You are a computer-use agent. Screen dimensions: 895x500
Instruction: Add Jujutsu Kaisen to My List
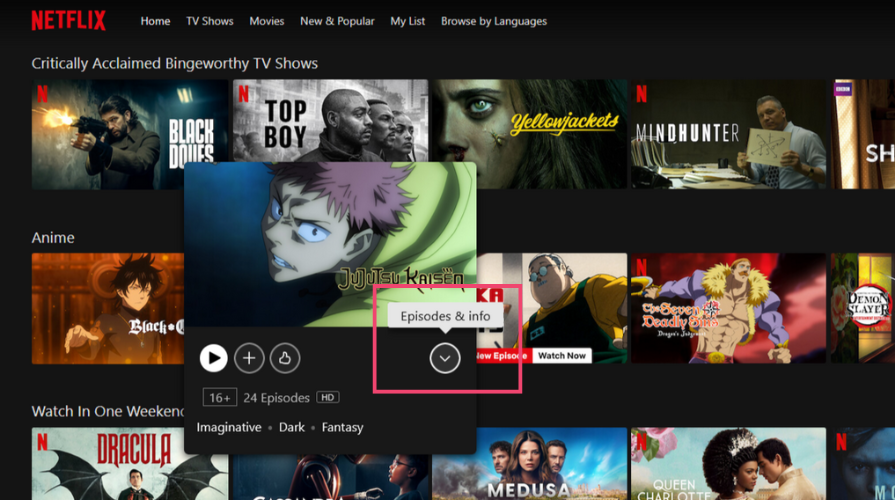249,358
